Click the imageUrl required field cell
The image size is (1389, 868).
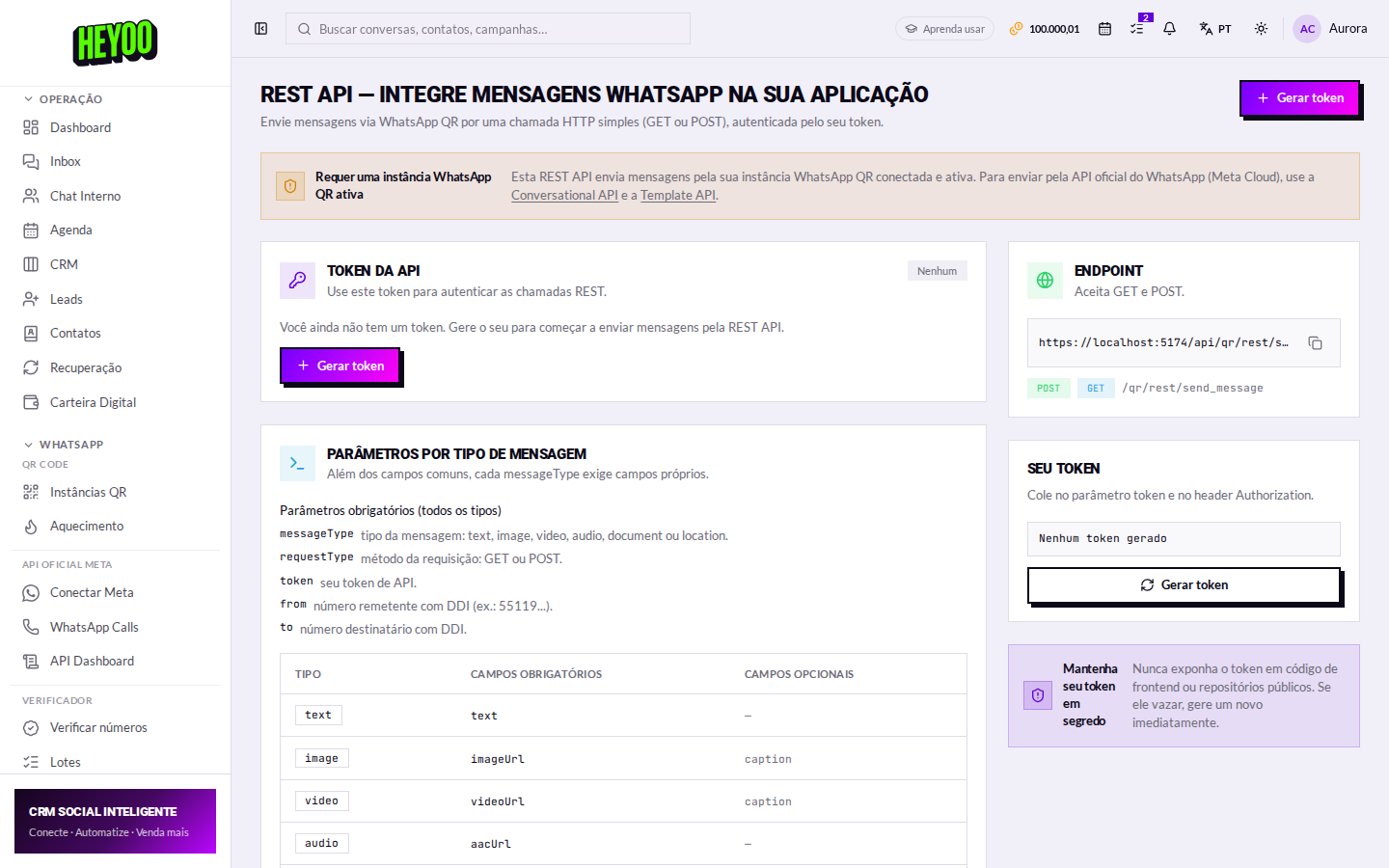coord(498,759)
